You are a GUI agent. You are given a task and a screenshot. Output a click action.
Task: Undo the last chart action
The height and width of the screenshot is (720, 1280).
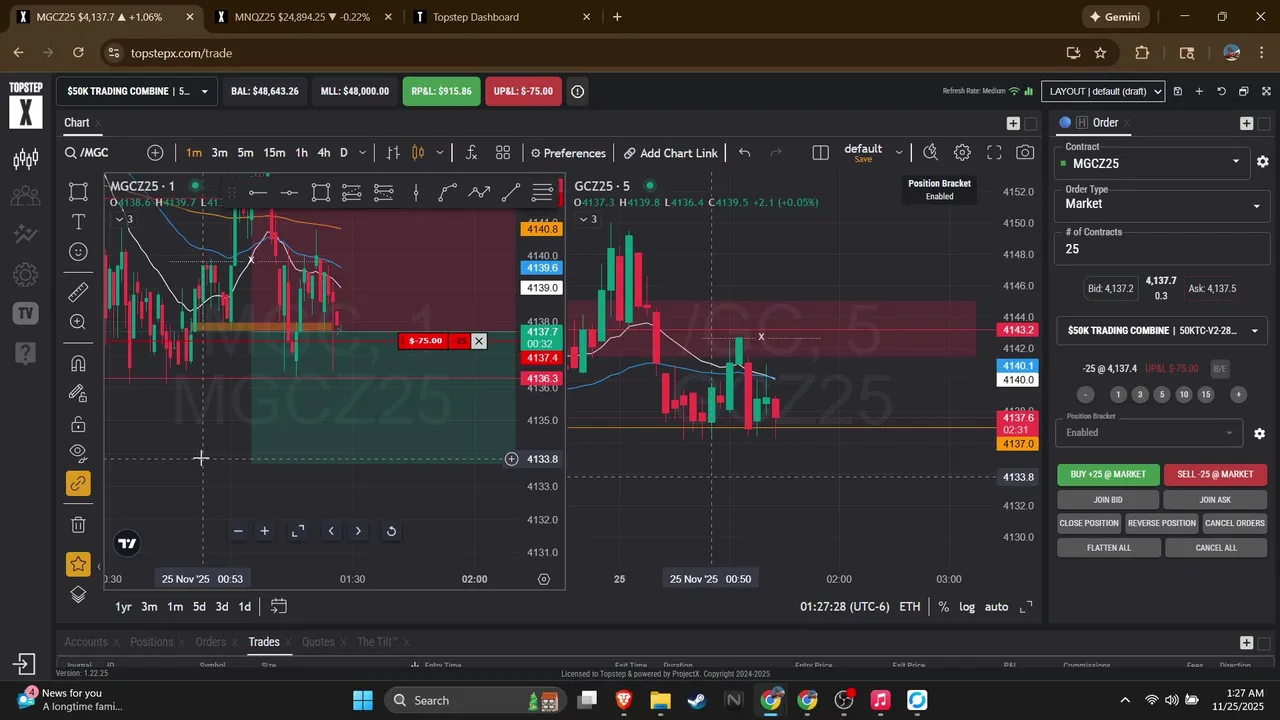tap(744, 153)
